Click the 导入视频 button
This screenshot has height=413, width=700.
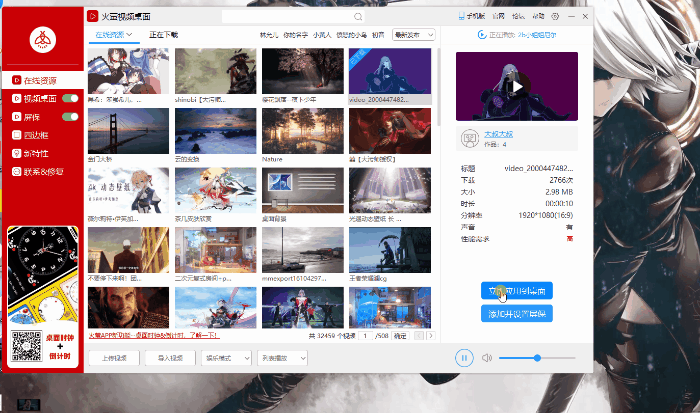tap(169, 358)
